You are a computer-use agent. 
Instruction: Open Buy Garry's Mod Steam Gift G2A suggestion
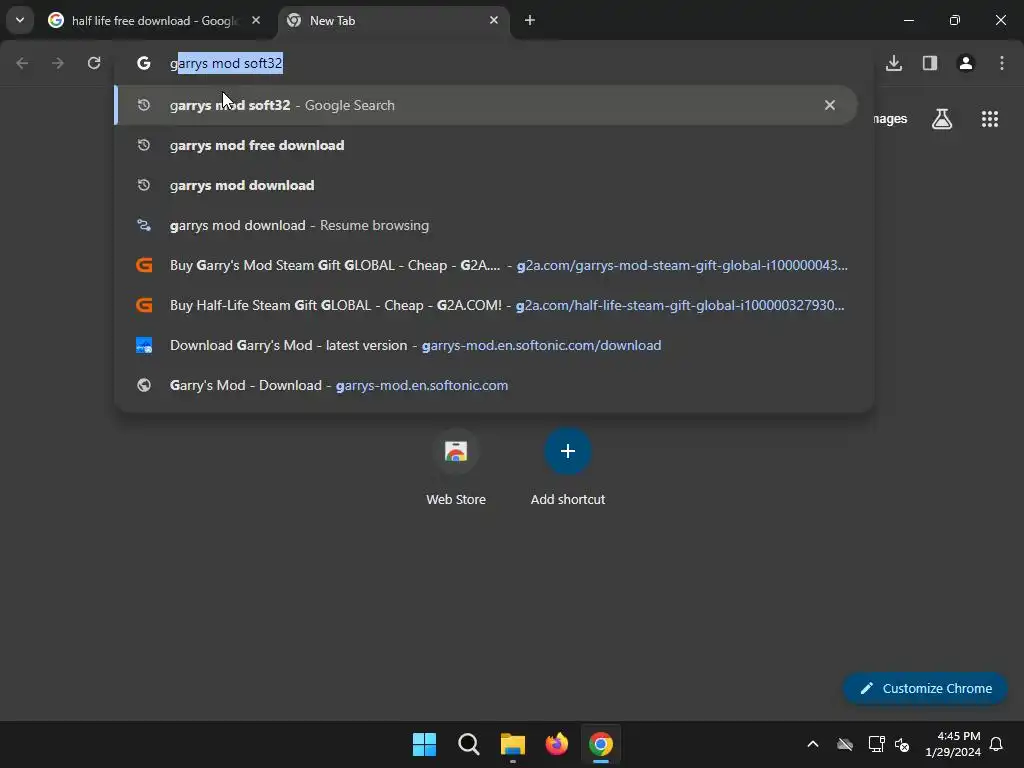click(x=486, y=265)
